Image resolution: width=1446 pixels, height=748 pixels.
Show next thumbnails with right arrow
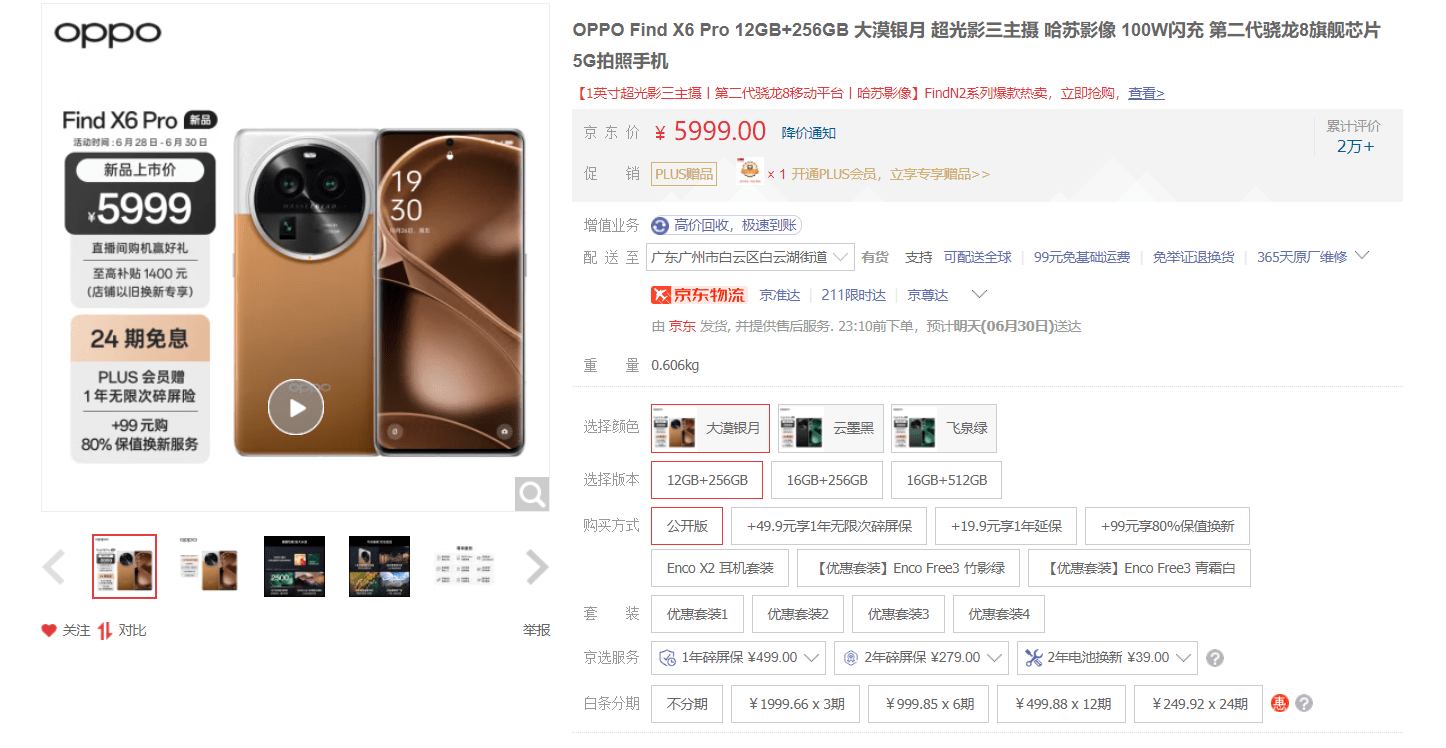(538, 567)
